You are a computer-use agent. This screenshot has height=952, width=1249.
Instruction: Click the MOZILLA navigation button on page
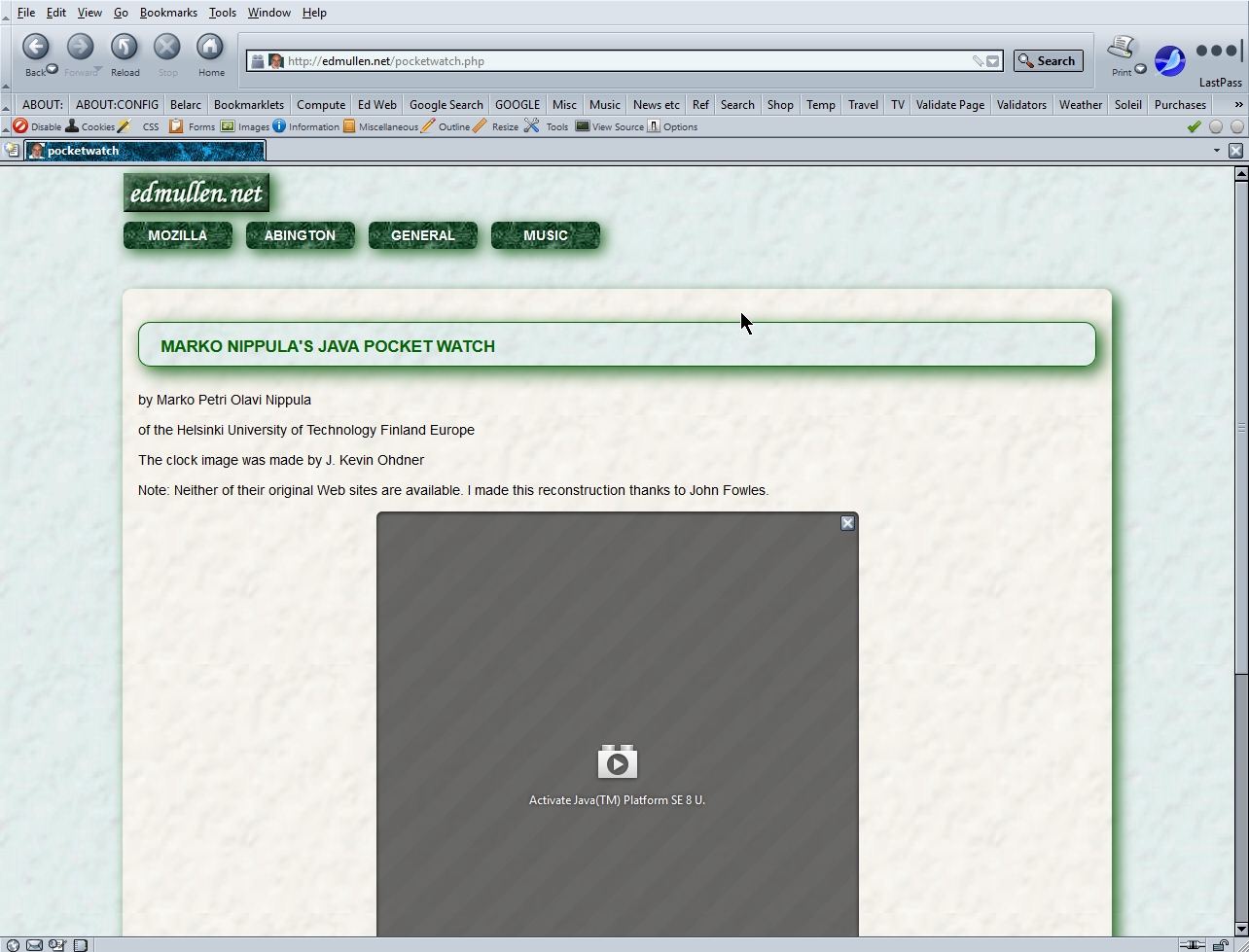coord(177,235)
